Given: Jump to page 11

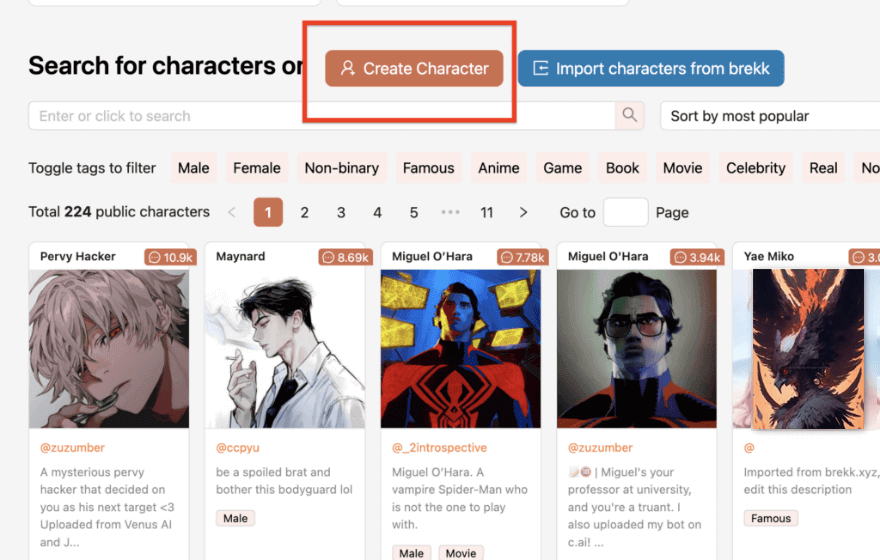Looking at the screenshot, I should point(487,212).
